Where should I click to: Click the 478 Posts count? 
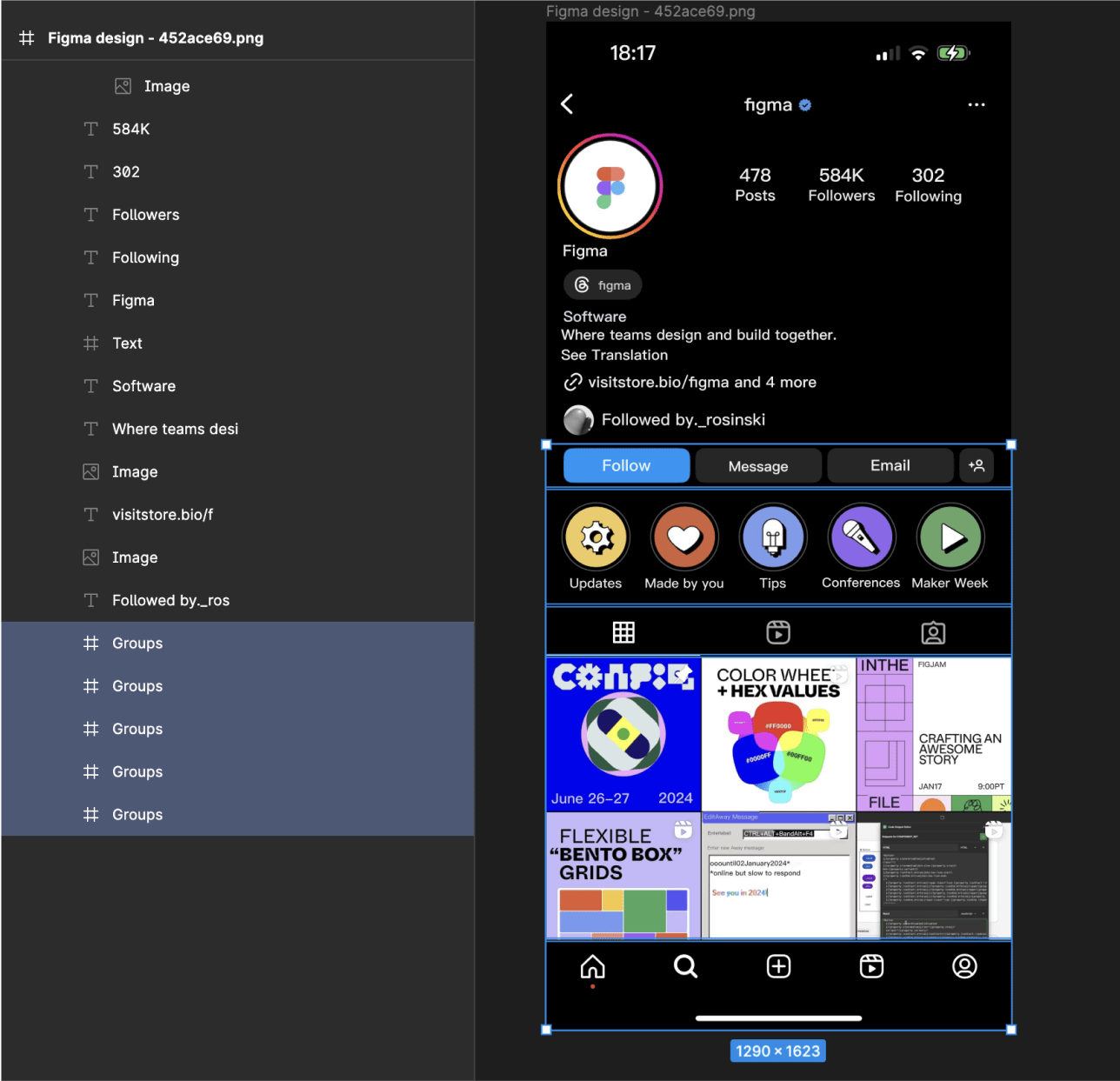755,184
